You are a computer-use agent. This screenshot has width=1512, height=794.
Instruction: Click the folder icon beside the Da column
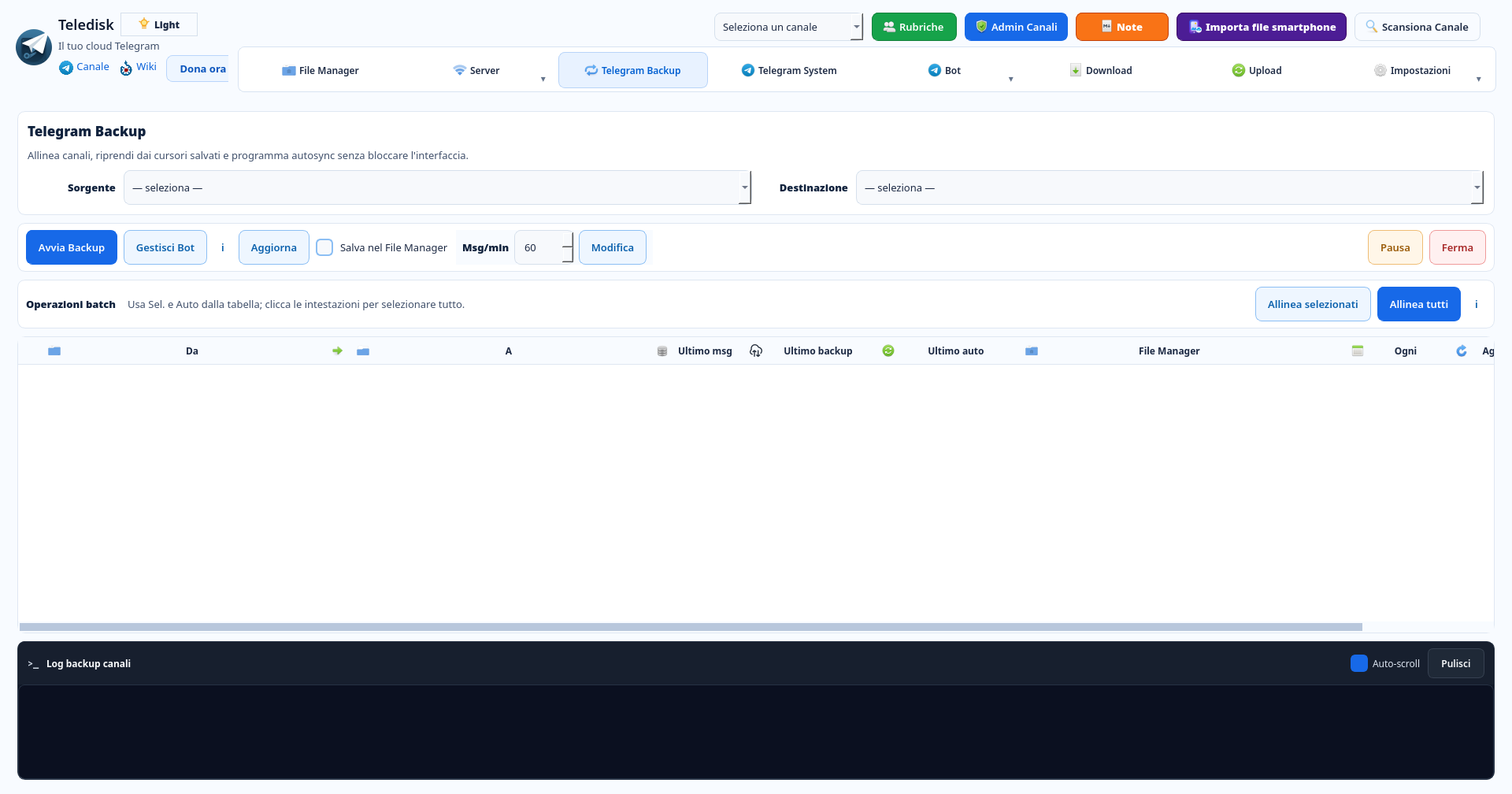(54, 351)
